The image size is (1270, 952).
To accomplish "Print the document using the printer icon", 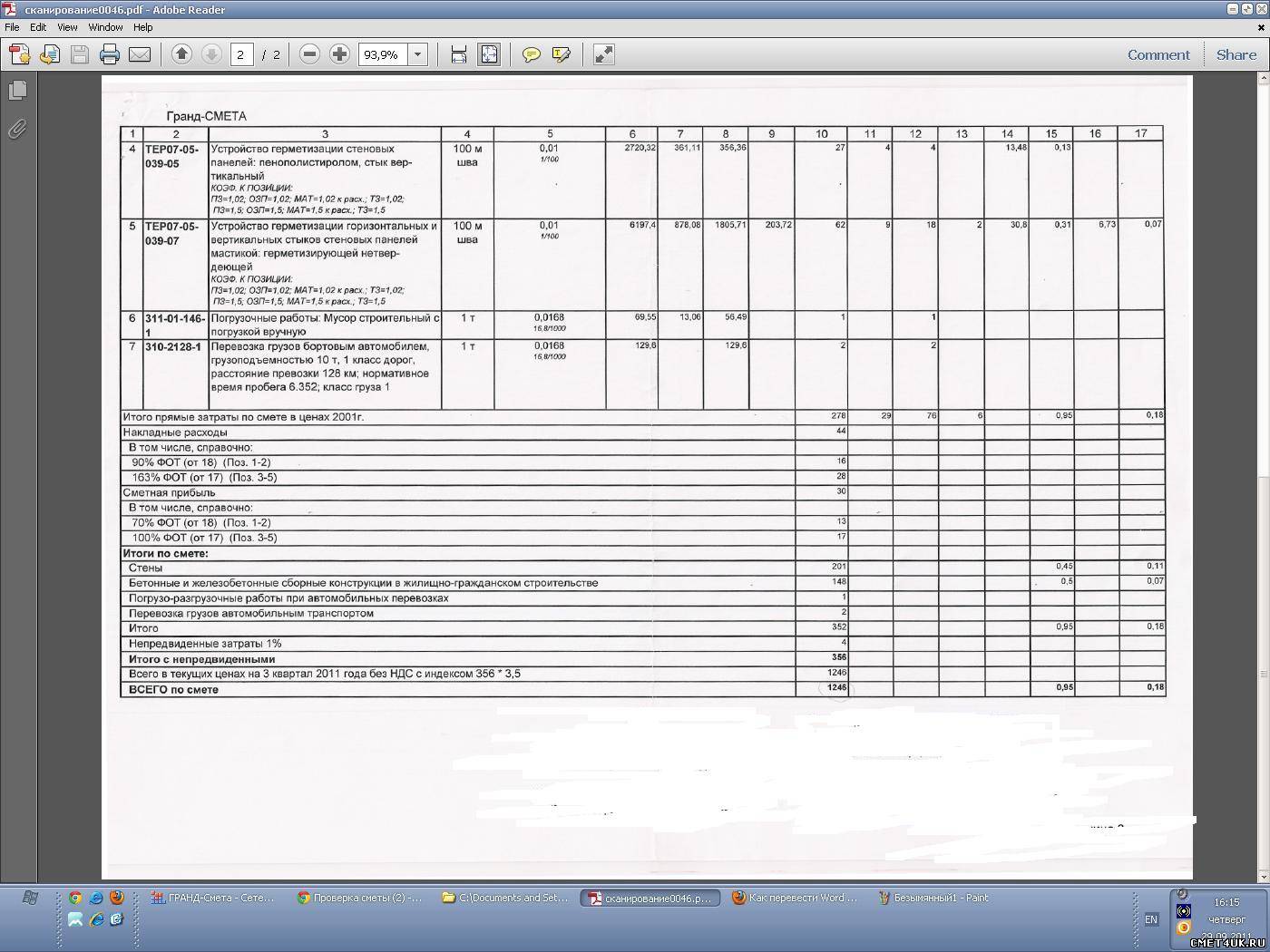I will [x=110, y=55].
